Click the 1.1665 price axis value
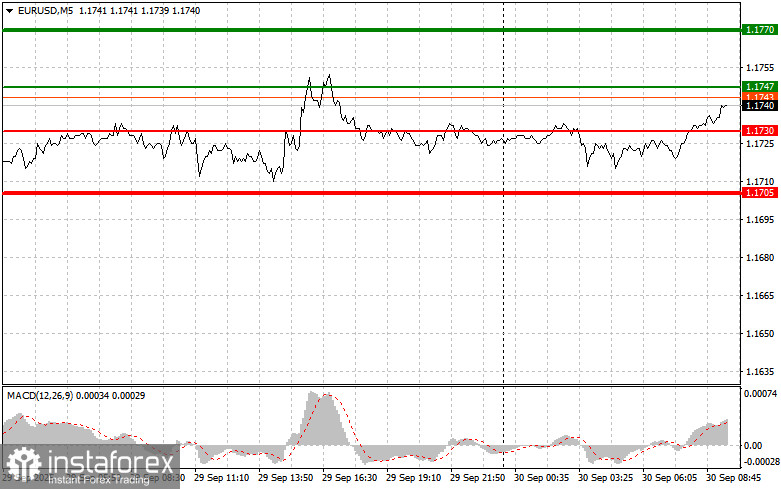This screenshot has width=781, height=489. [760, 296]
